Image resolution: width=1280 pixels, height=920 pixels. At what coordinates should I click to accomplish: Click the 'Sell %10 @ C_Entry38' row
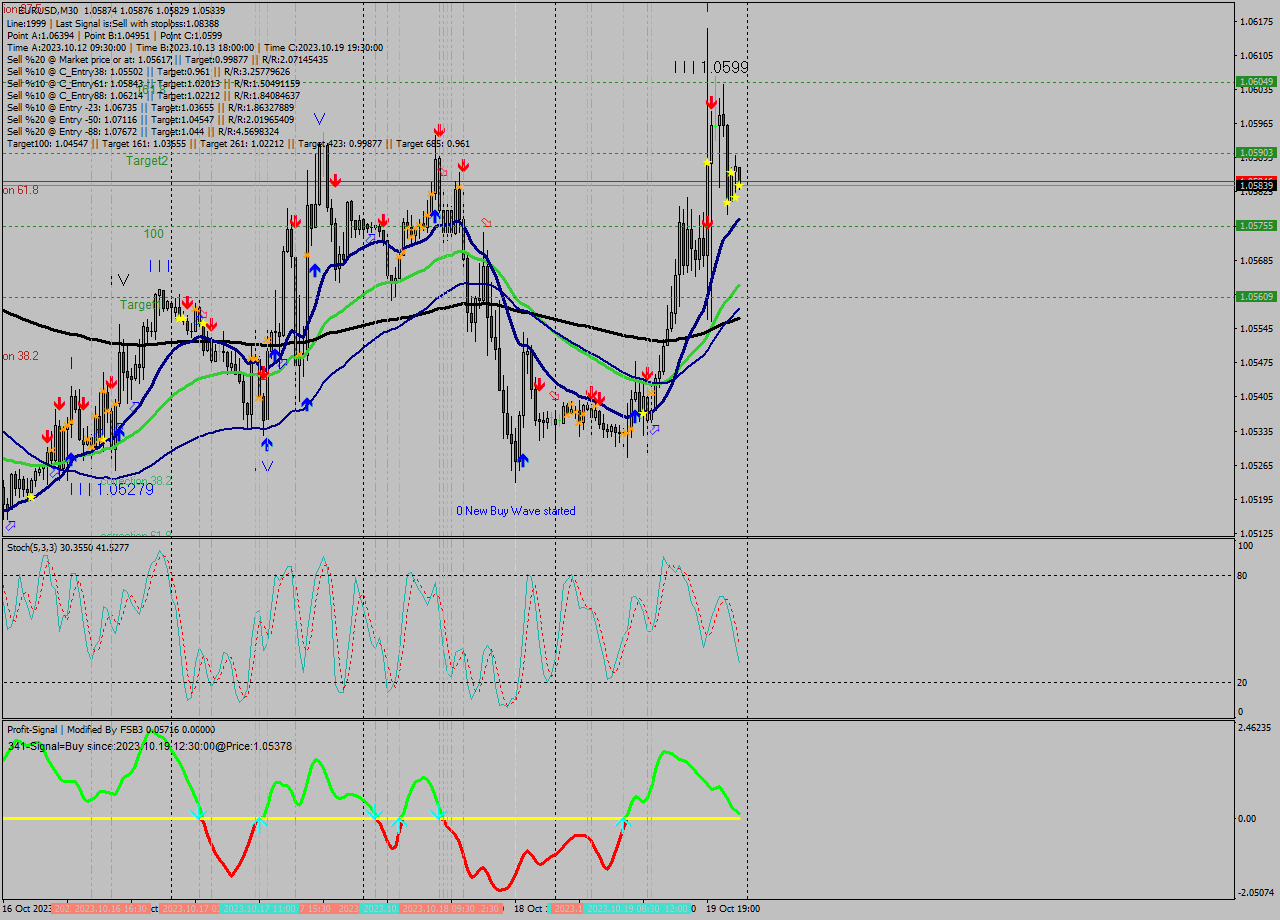(x=148, y=71)
